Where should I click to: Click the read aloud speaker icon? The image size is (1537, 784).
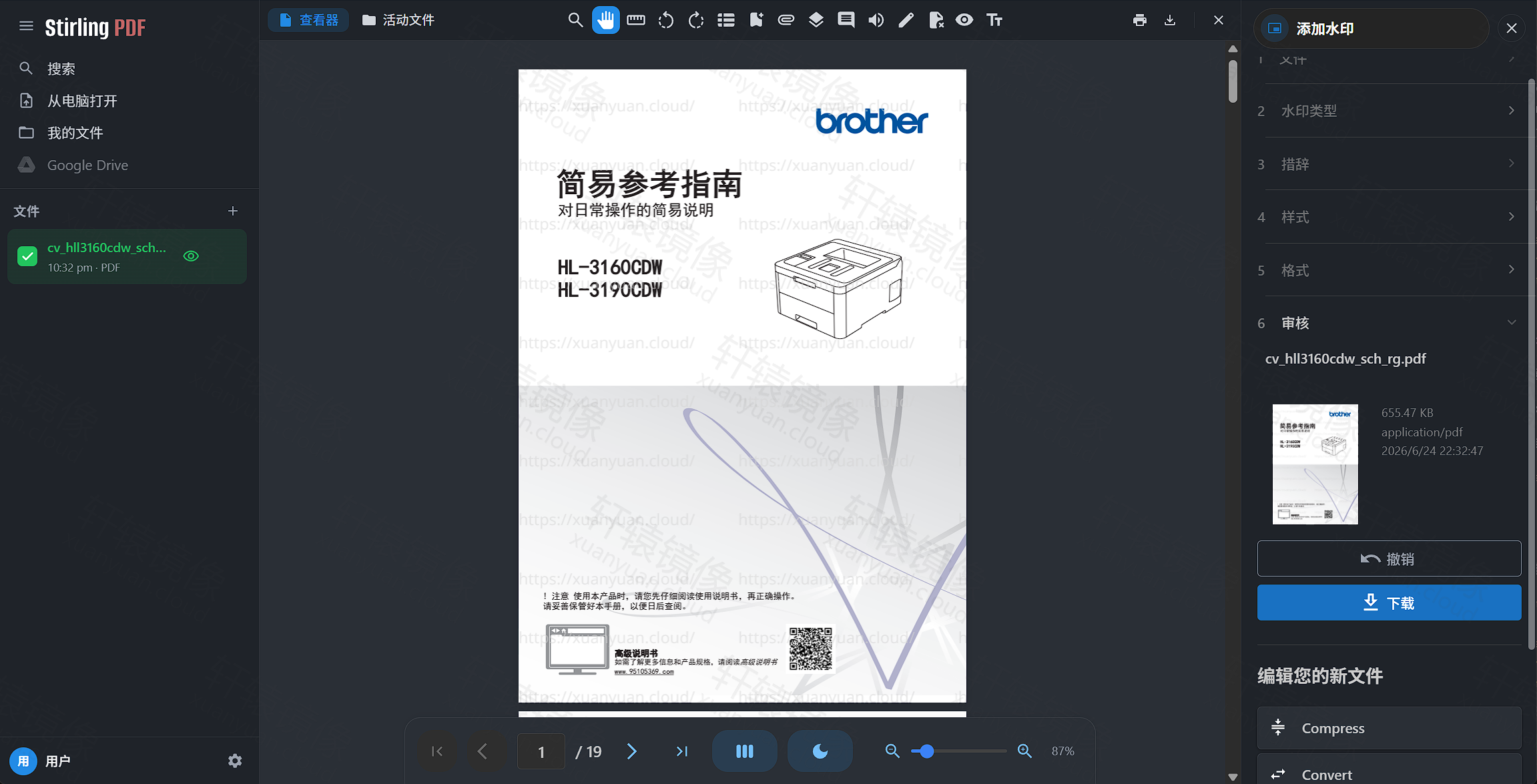click(x=876, y=20)
